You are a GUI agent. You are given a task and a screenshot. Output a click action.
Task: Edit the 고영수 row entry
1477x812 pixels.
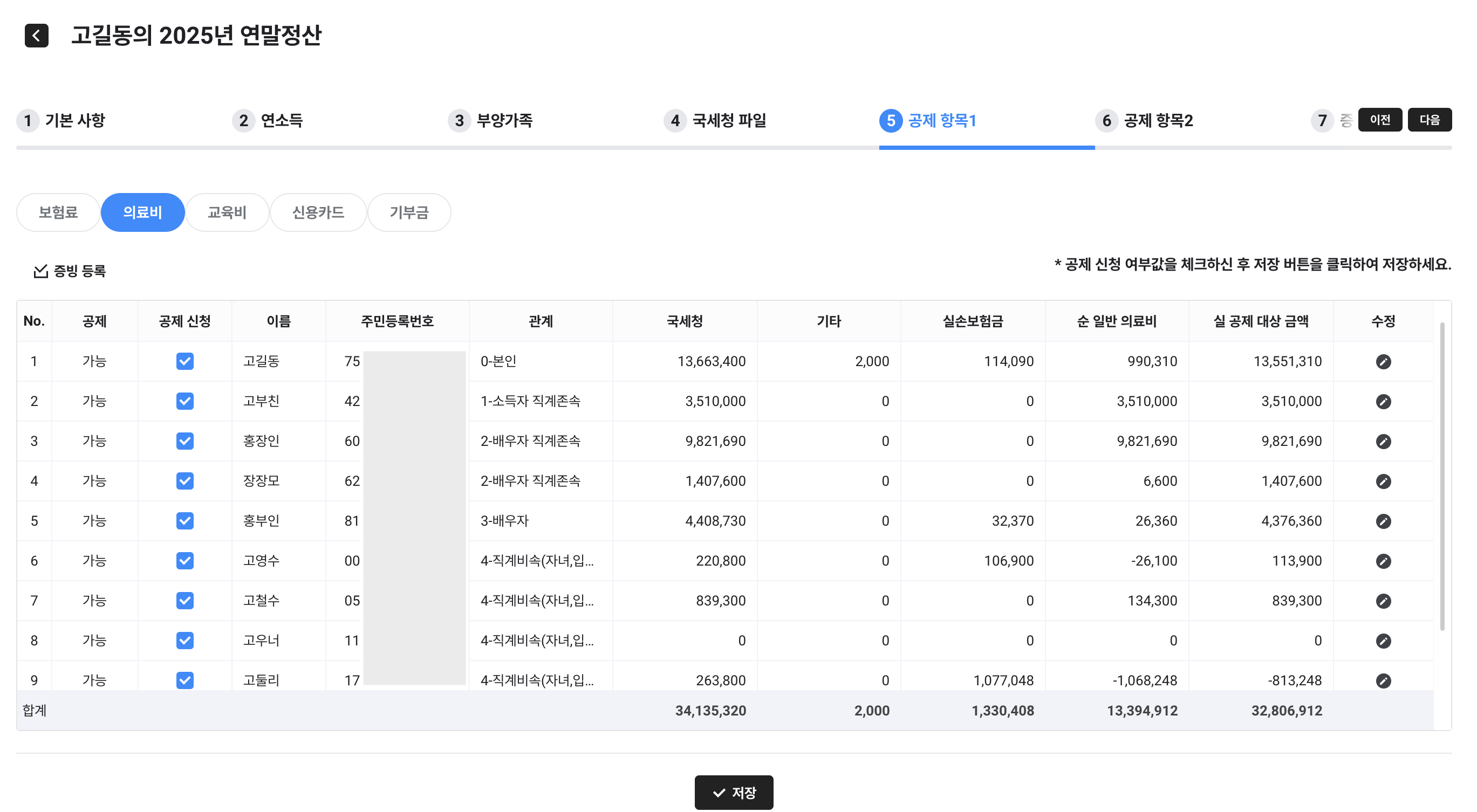(x=1383, y=561)
